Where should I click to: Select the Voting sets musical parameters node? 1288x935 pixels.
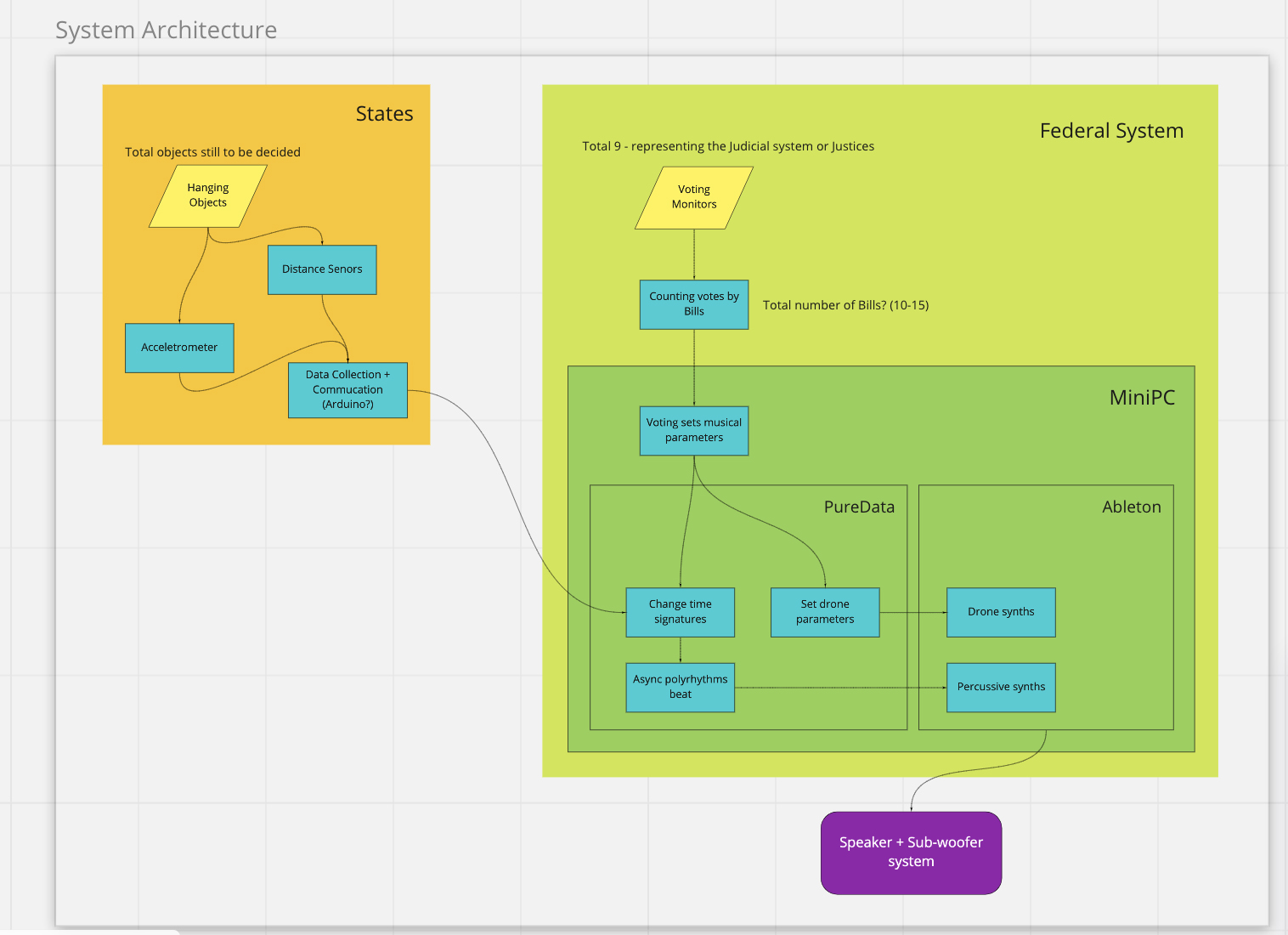[x=694, y=430]
